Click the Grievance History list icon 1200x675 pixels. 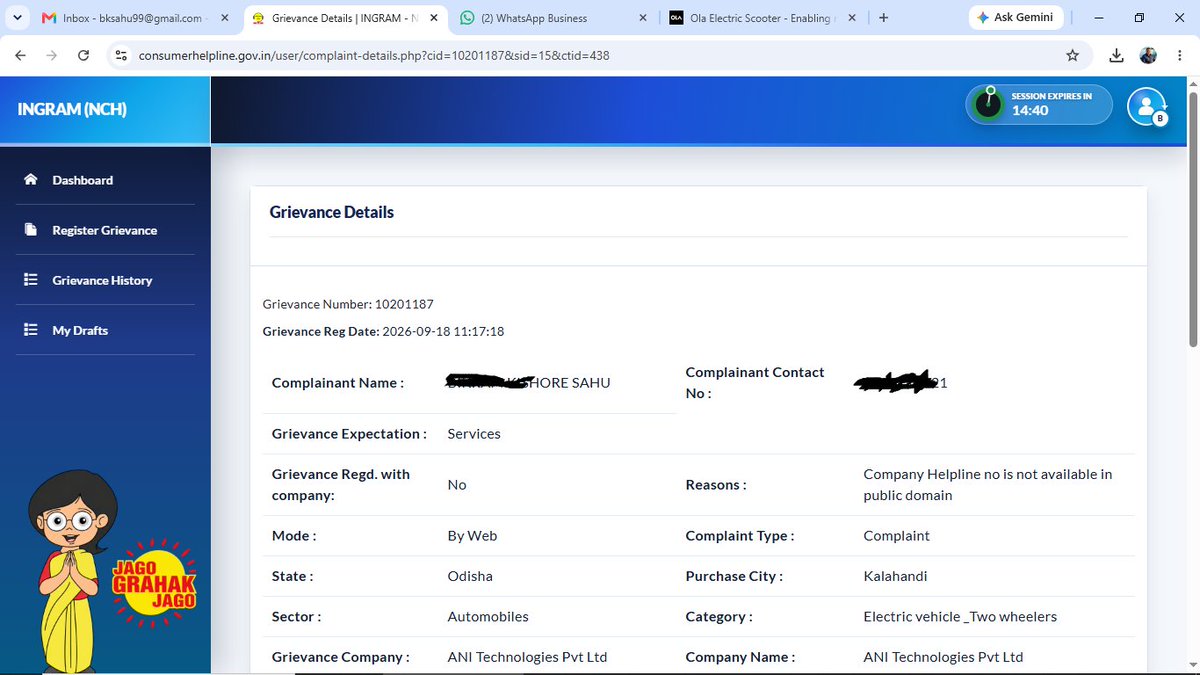[30, 280]
